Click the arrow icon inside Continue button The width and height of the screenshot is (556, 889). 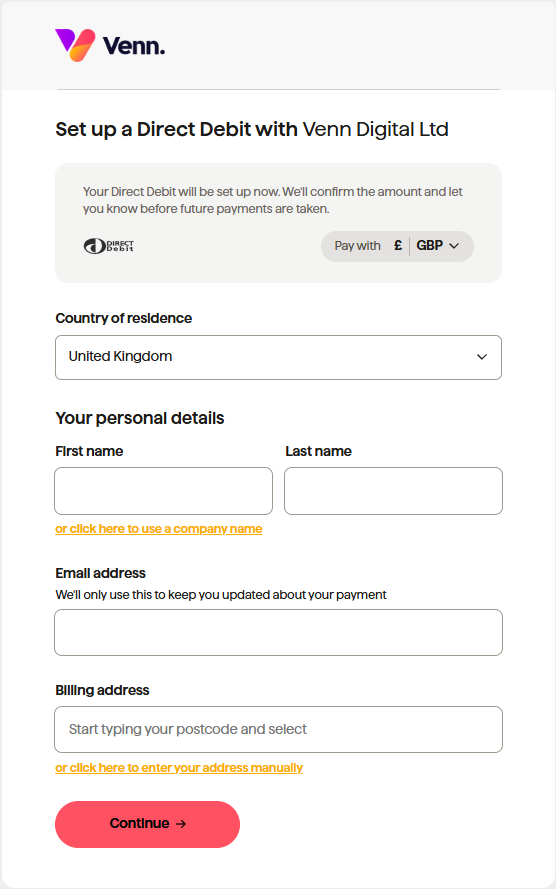click(181, 824)
